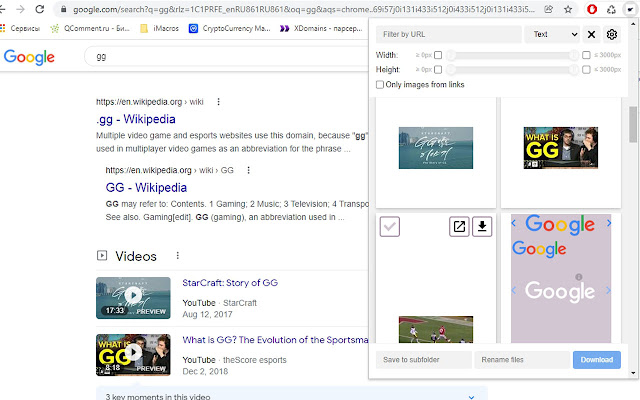Enable minimum height filter checkbox
The image size is (640, 400).
pyautogui.click(x=438, y=70)
